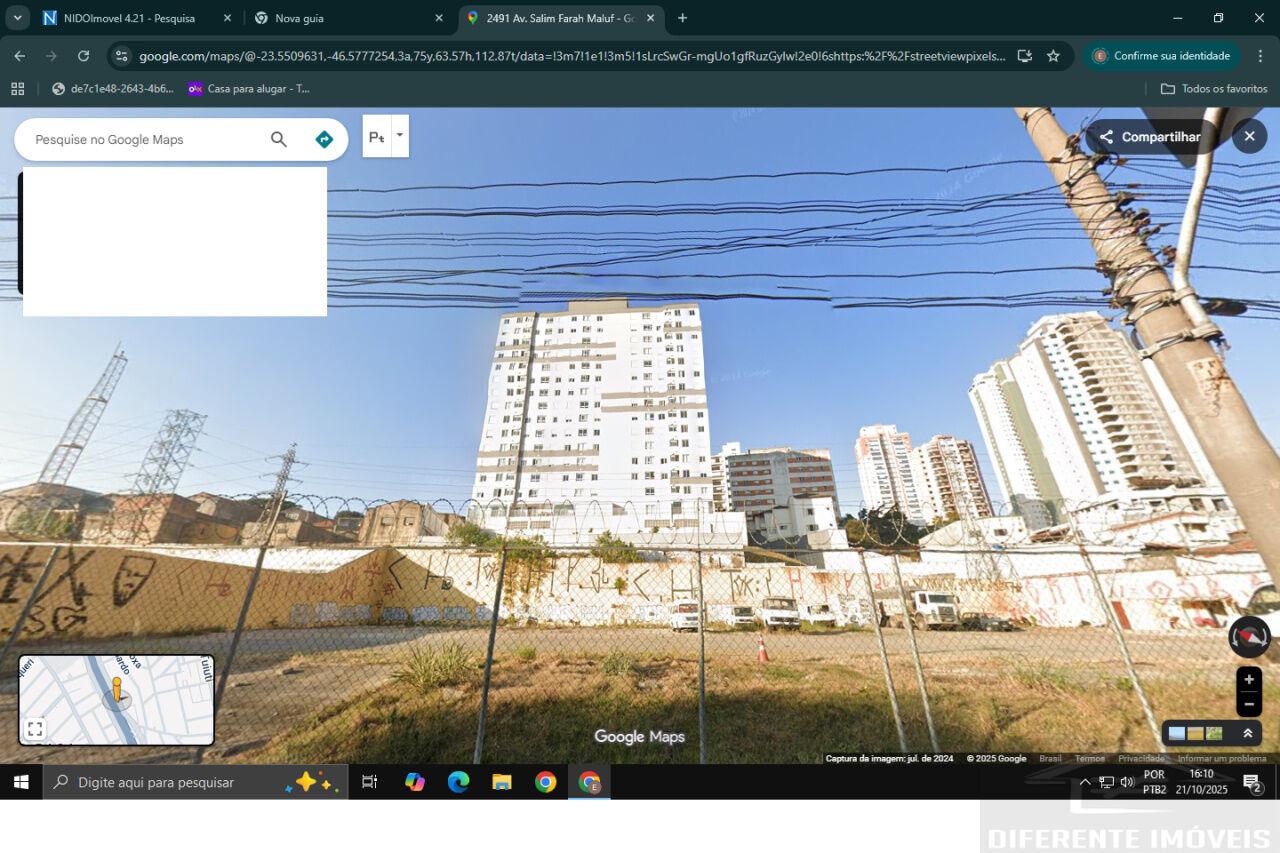This screenshot has width=1280, height=853.
Task: Click the pegman on the minimap
Action: coord(117,690)
